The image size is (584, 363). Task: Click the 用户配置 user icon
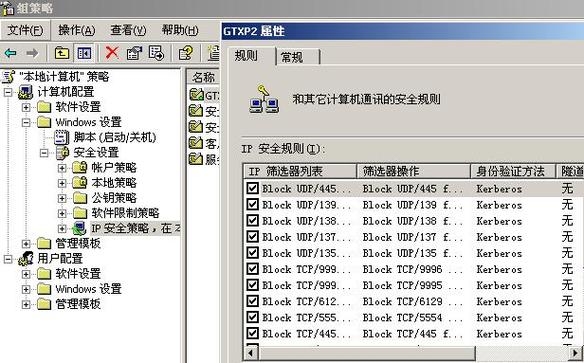click(x=25, y=258)
